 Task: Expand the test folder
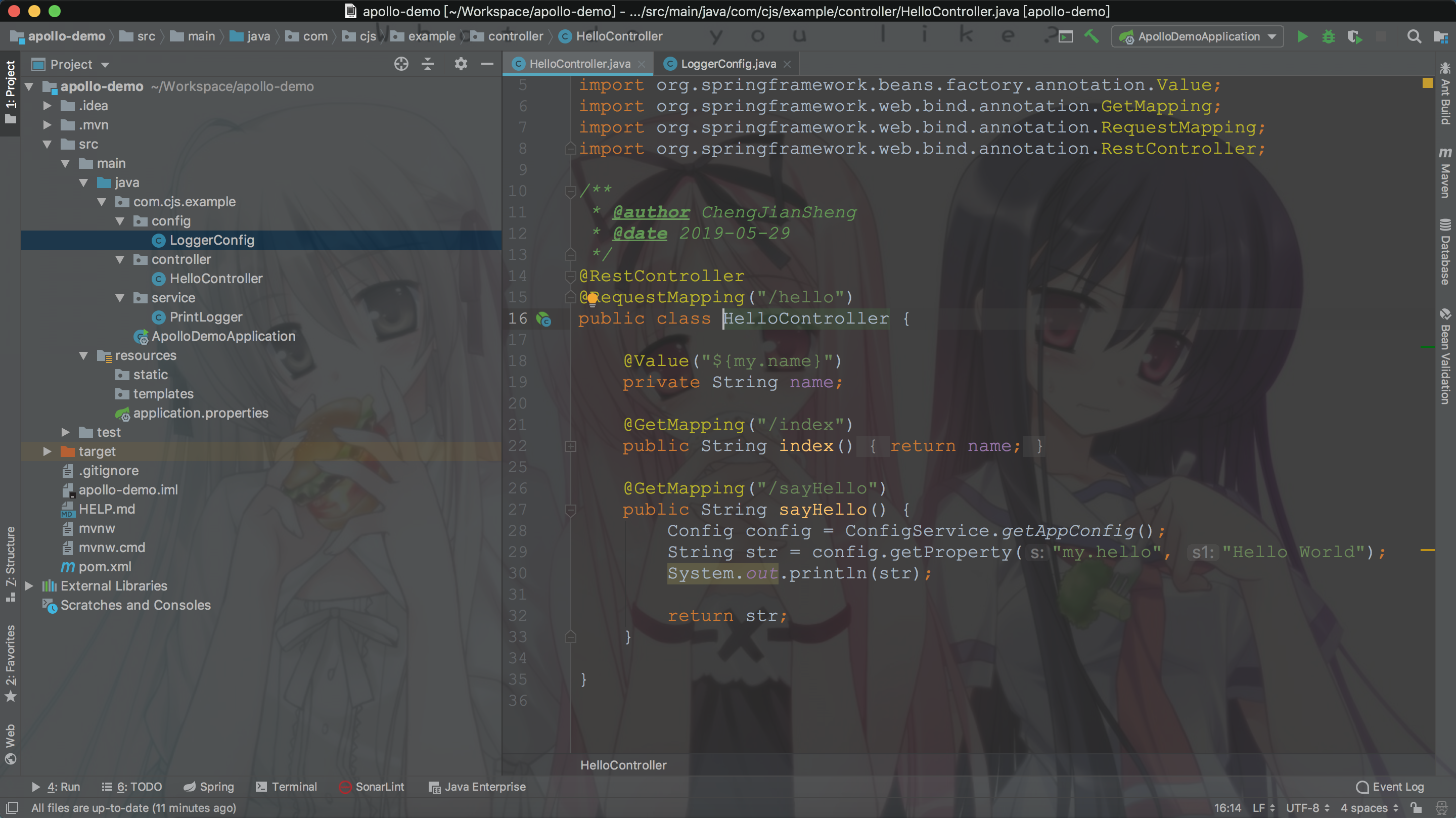[x=66, y=432]
